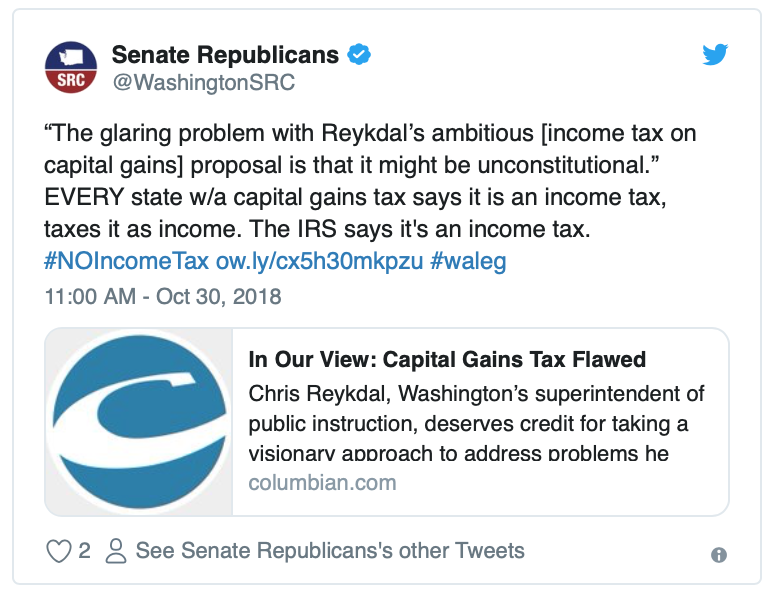Viewport: 776px width, 596px height.
Task: Click the Chris Reykdal article description
Action: pos(476,423)
